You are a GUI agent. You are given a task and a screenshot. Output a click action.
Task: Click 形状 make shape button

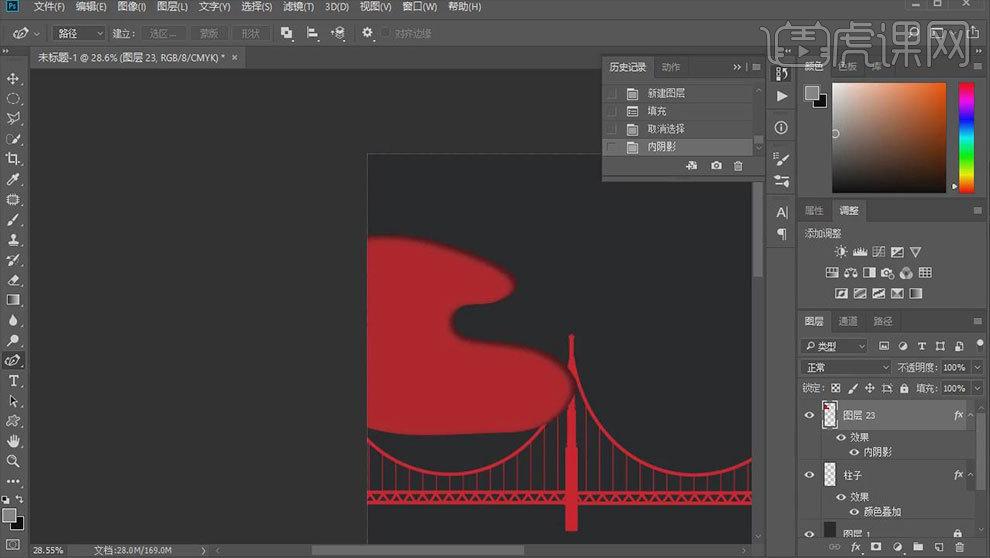[x=251, y=33]
